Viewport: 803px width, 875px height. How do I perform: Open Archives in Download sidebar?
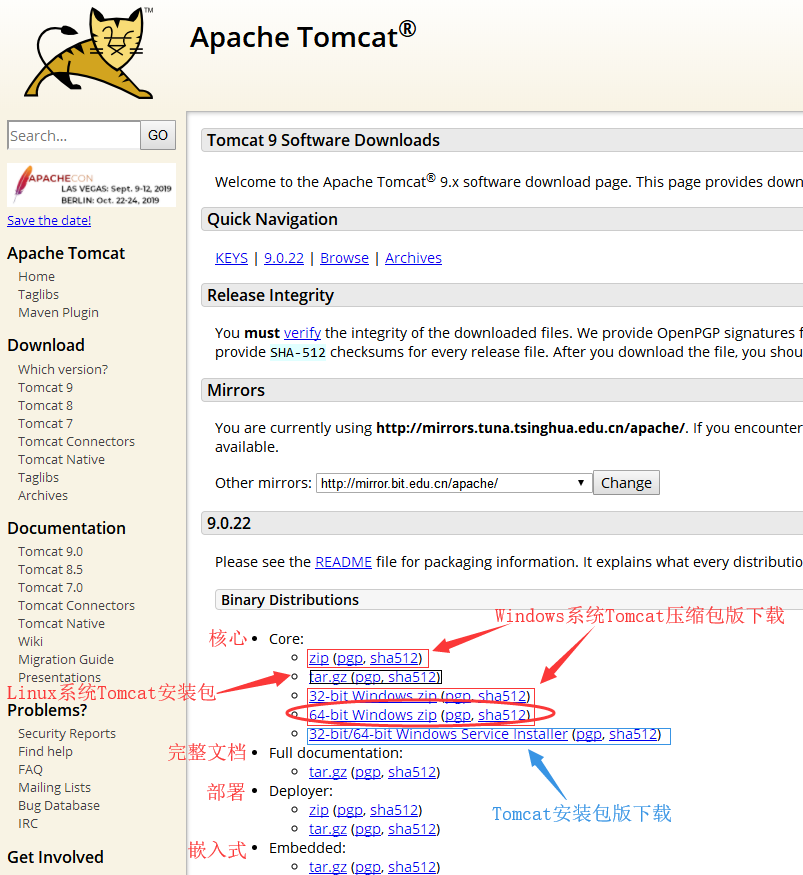pyautogui.click(x=43, y=496)
